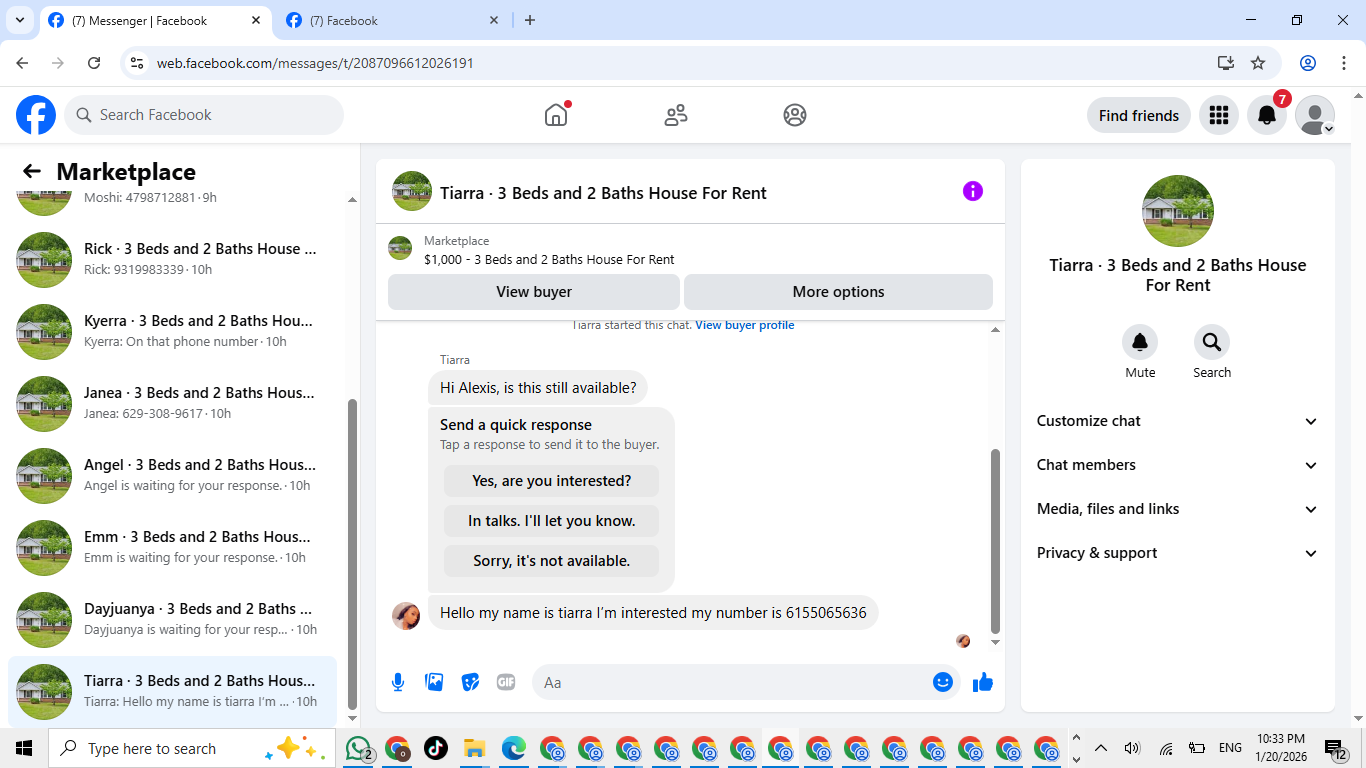Open the Groups icon in top navigation
Screen dimensions: 1366x768
coord(795,115)
